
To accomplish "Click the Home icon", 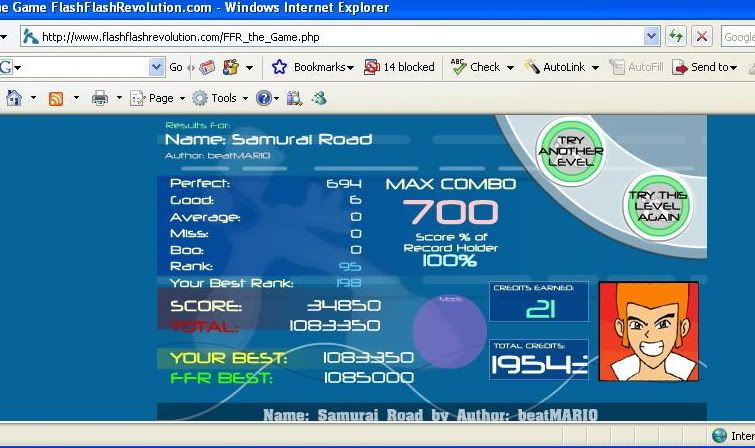I will (15, 98).
